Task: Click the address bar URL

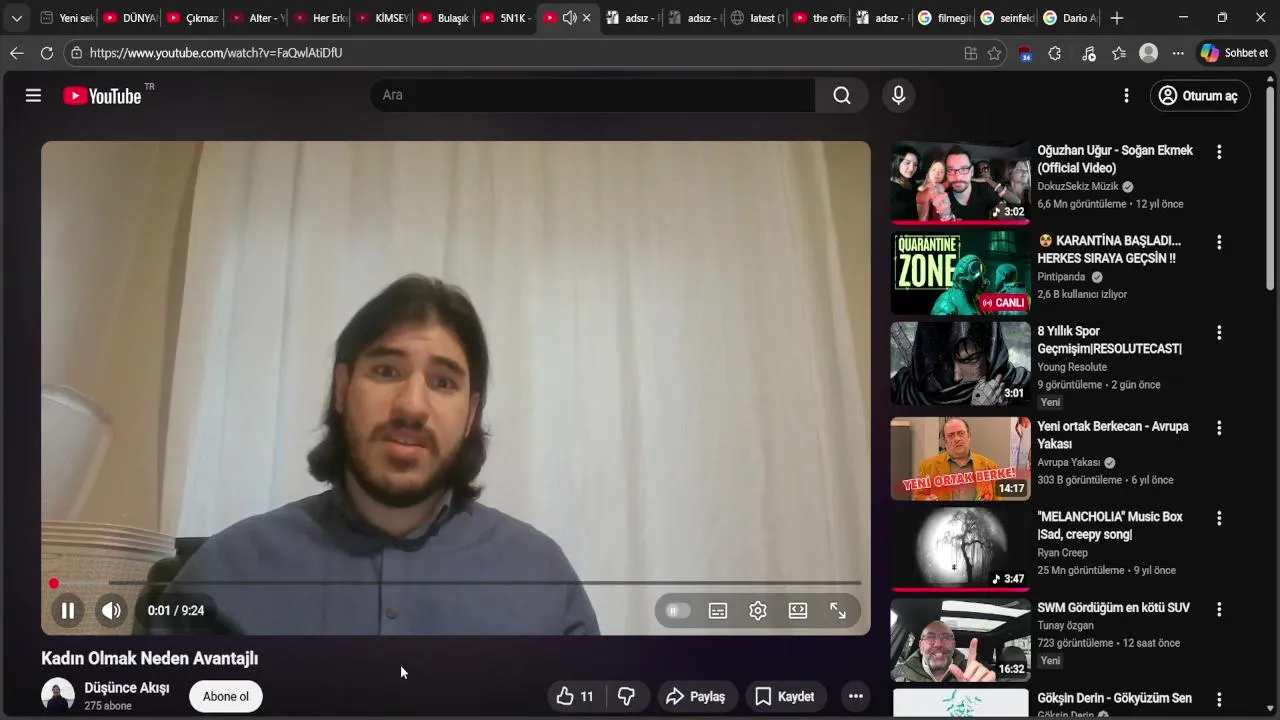Action: [216, 53]
